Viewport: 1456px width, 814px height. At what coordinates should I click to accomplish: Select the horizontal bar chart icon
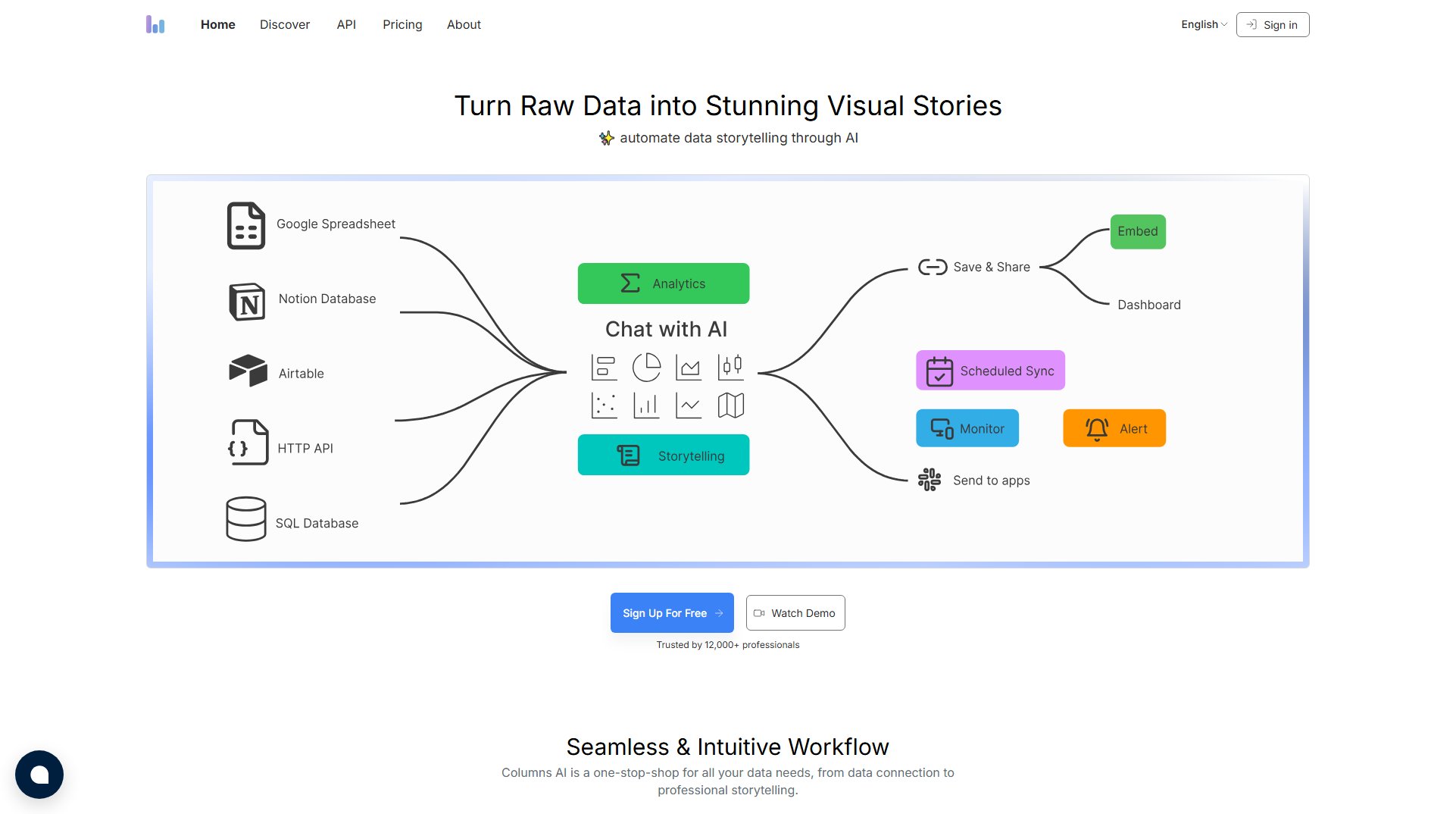tap(604, 365)
